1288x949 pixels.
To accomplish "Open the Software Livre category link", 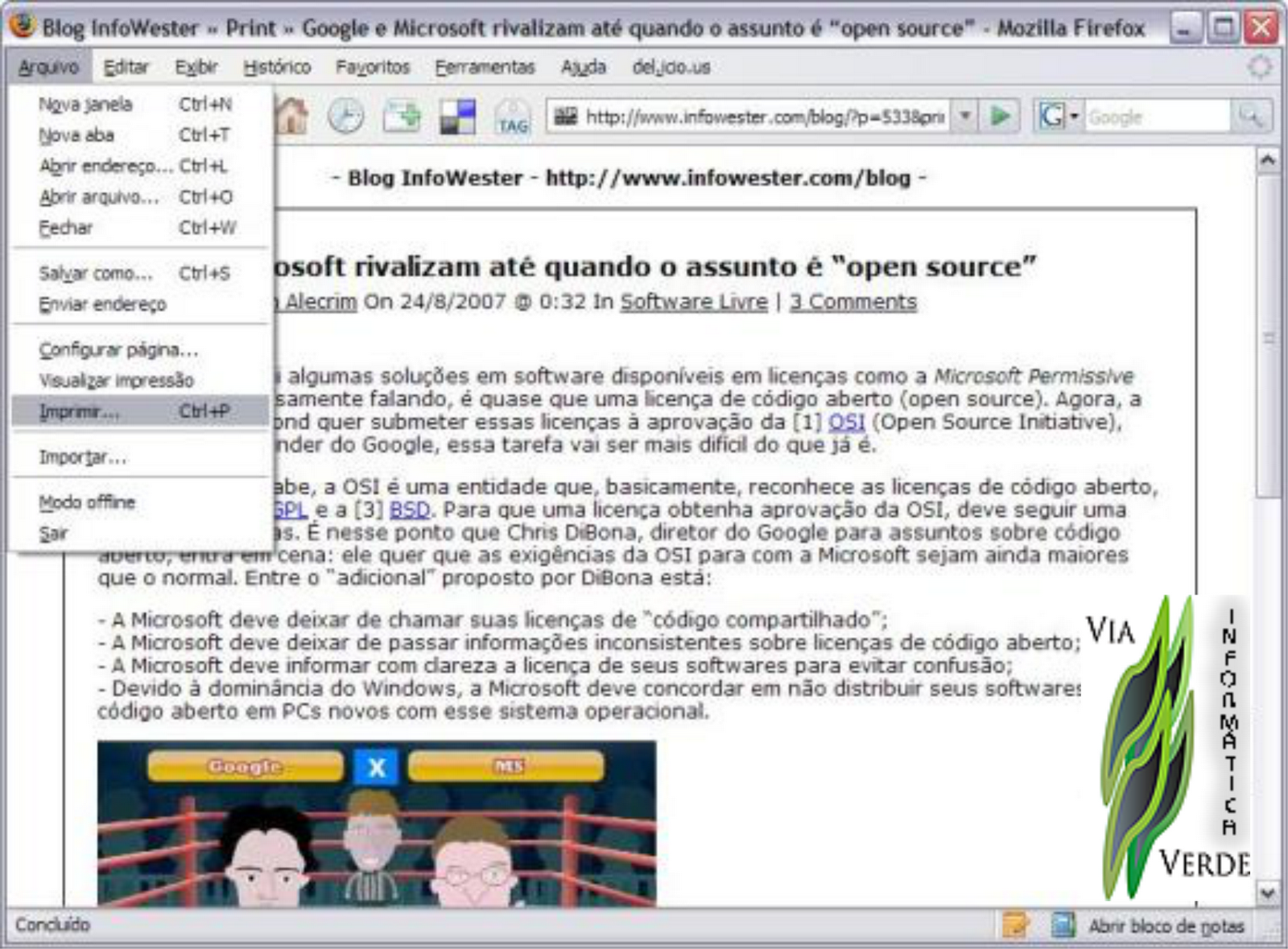I will click(694, 302).
